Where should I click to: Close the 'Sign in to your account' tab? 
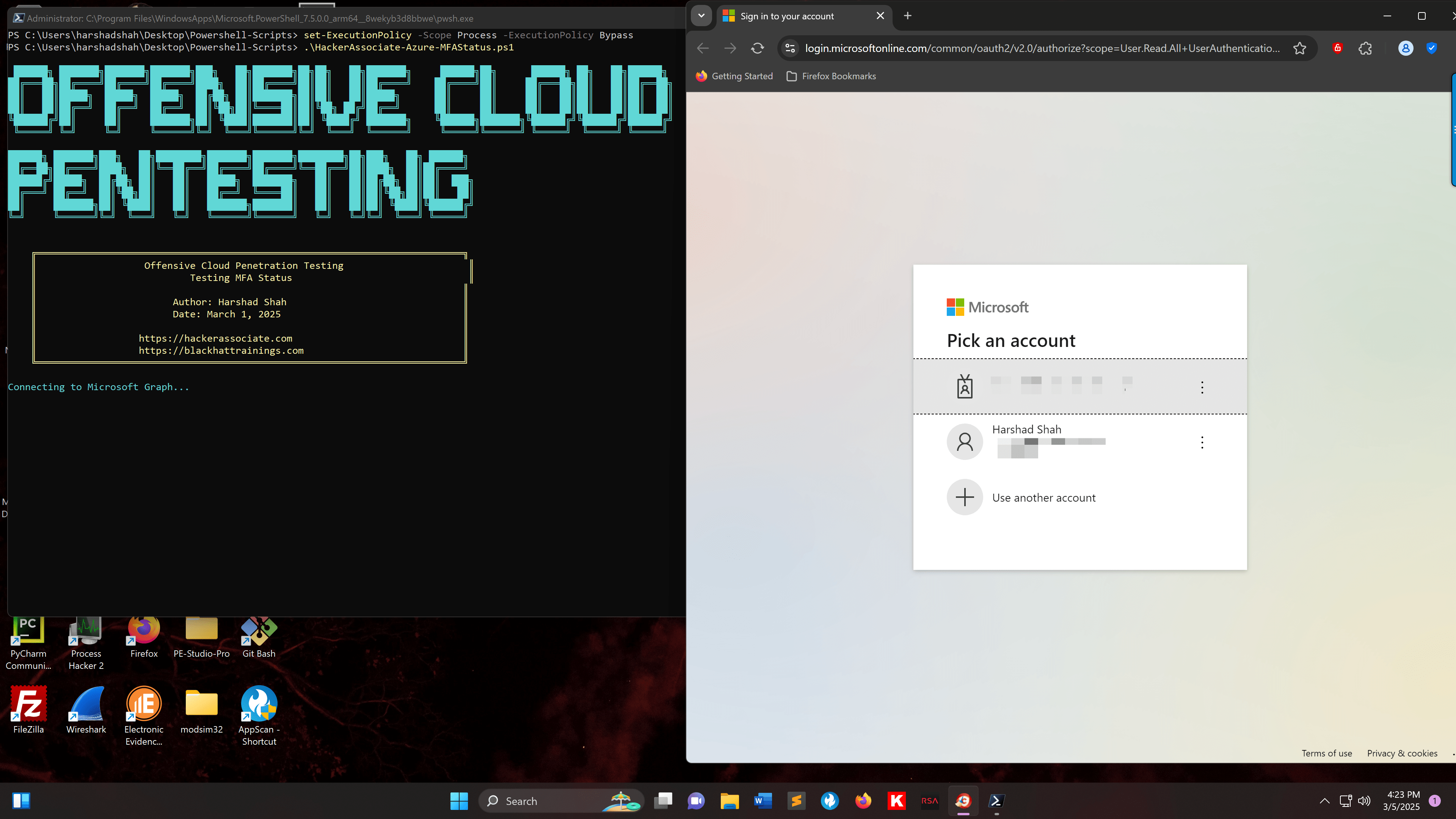[880, 16]
